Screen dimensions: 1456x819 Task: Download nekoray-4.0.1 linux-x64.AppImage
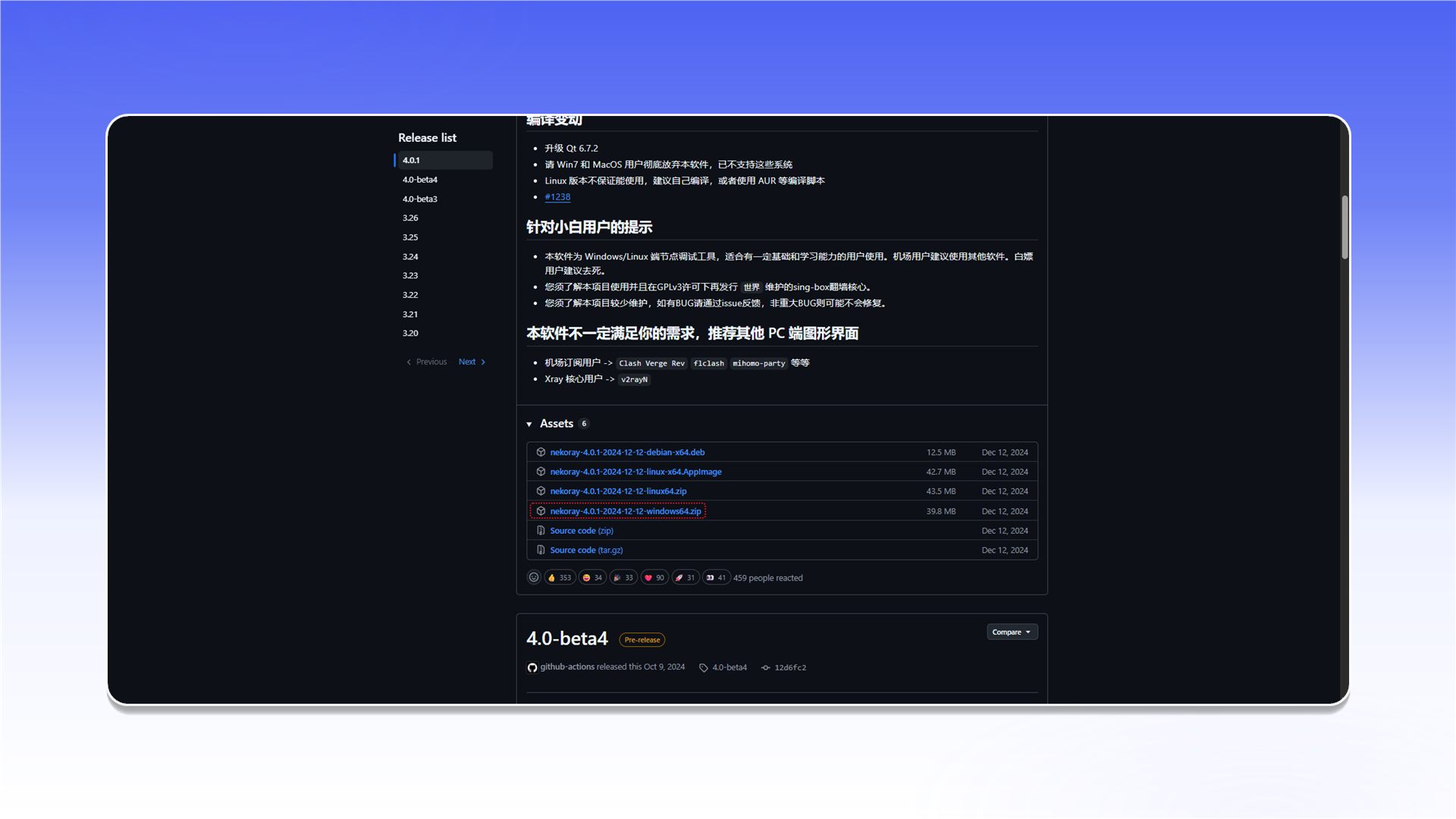pos(635,472)
